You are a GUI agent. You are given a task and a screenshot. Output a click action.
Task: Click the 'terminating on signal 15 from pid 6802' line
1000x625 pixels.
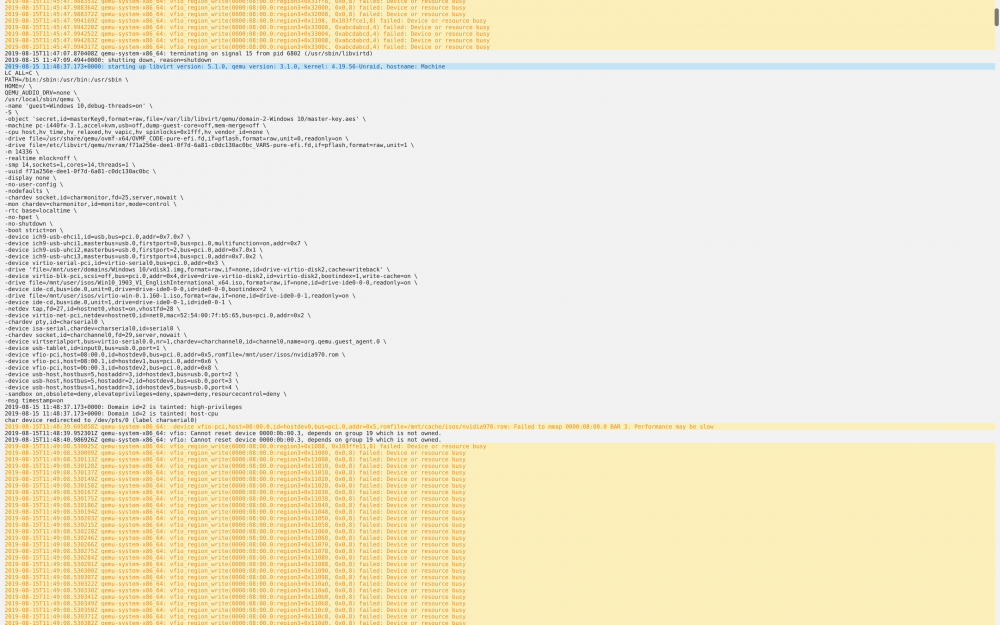pos(189,54)
